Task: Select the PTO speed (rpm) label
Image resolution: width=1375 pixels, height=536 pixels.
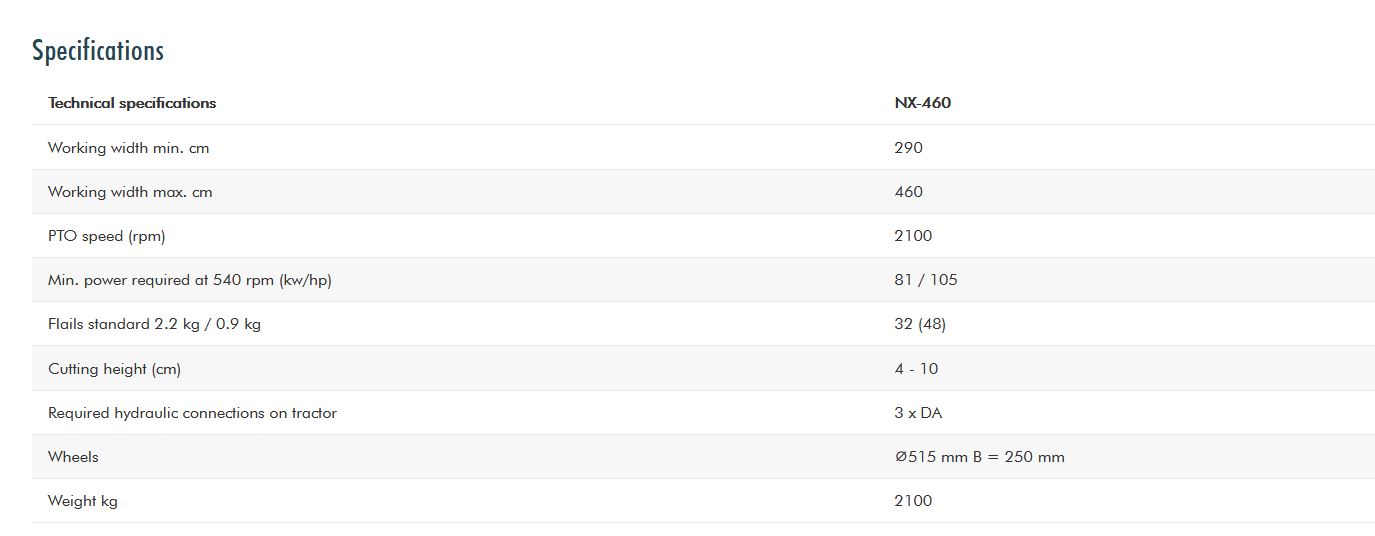Action: pos(106,236)
